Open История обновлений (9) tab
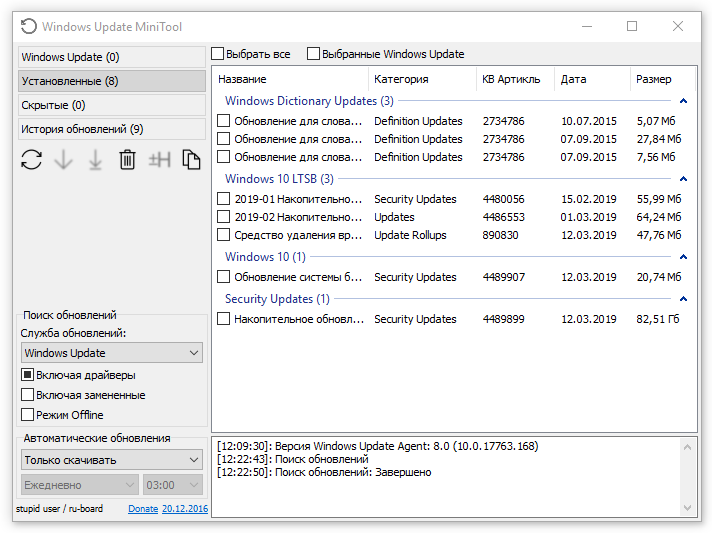712x533 pixels. point(112,129)
